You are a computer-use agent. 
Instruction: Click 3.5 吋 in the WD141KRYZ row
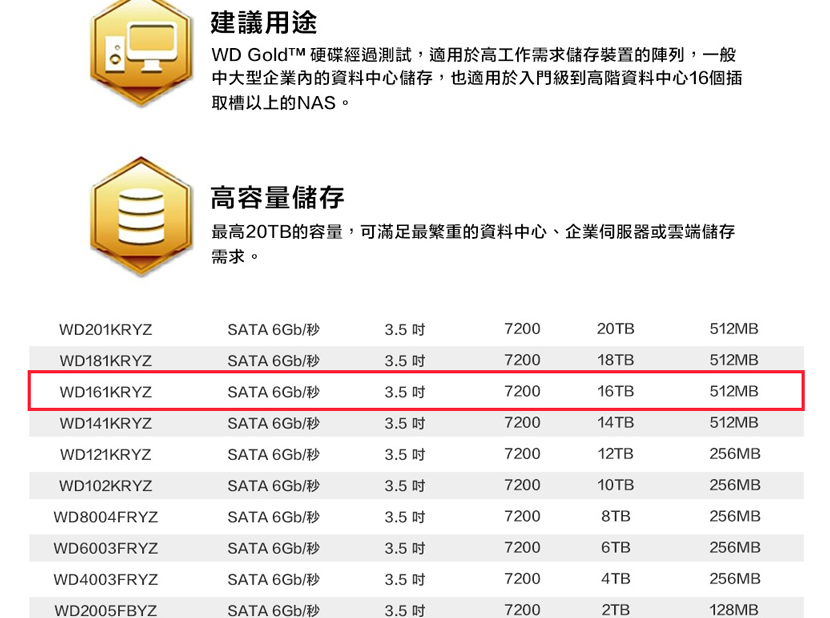(x=405, y=423)
